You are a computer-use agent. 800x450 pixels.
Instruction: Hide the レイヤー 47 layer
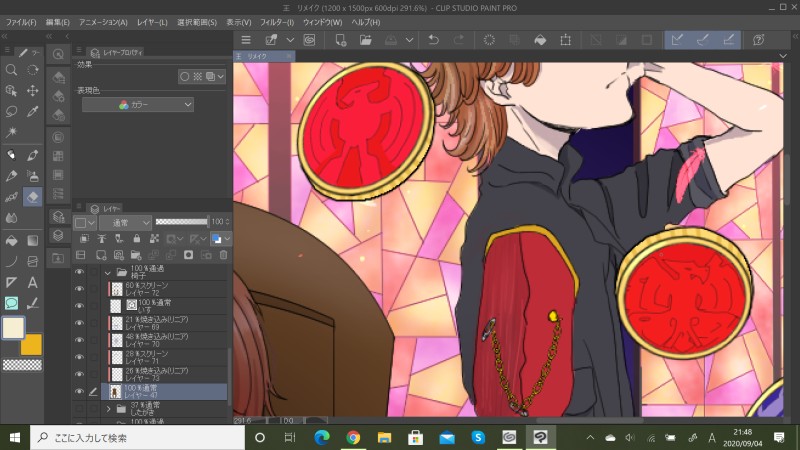click(x=79, y=391)
